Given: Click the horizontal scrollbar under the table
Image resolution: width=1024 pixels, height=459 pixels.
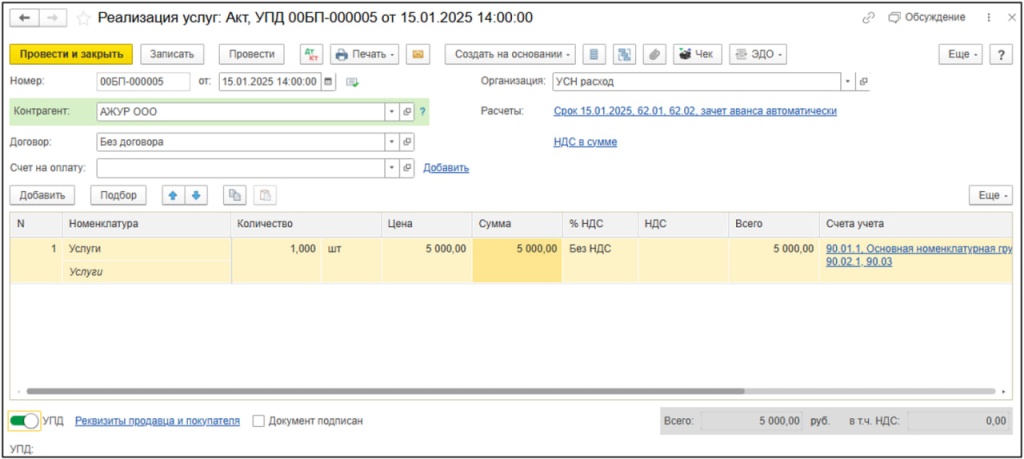Looking at the screenshot, I should (500, 391).
